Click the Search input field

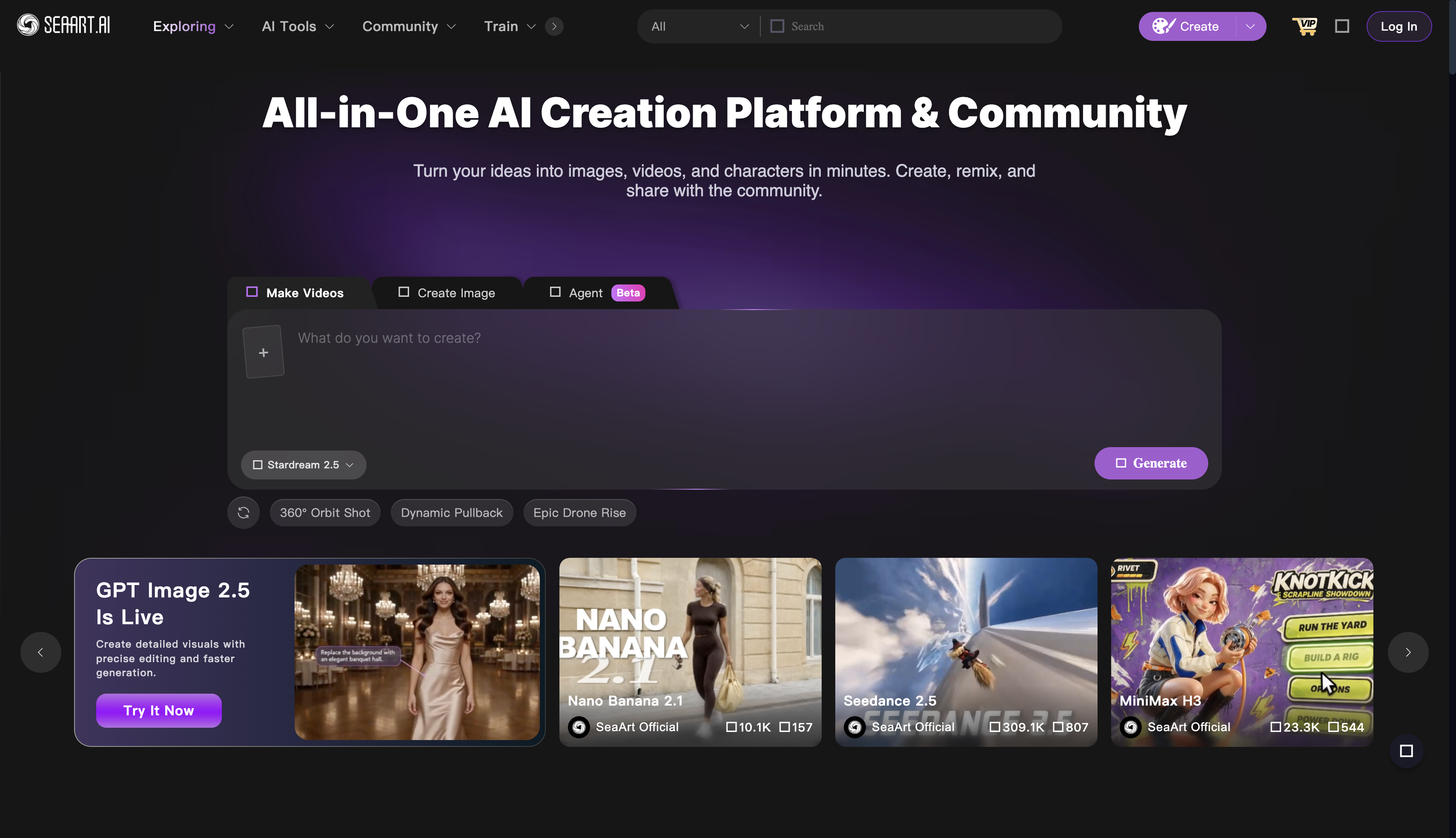[x=920, y=26]
